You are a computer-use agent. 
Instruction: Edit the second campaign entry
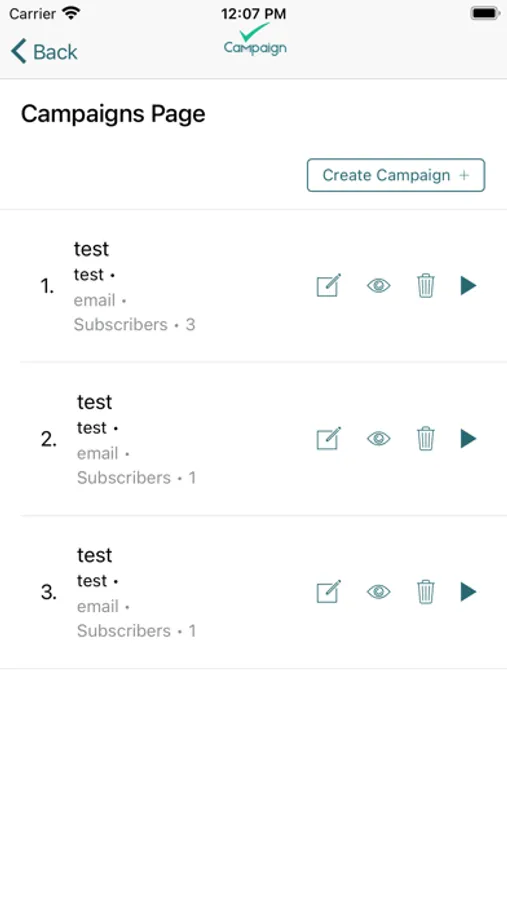[329, 439]
